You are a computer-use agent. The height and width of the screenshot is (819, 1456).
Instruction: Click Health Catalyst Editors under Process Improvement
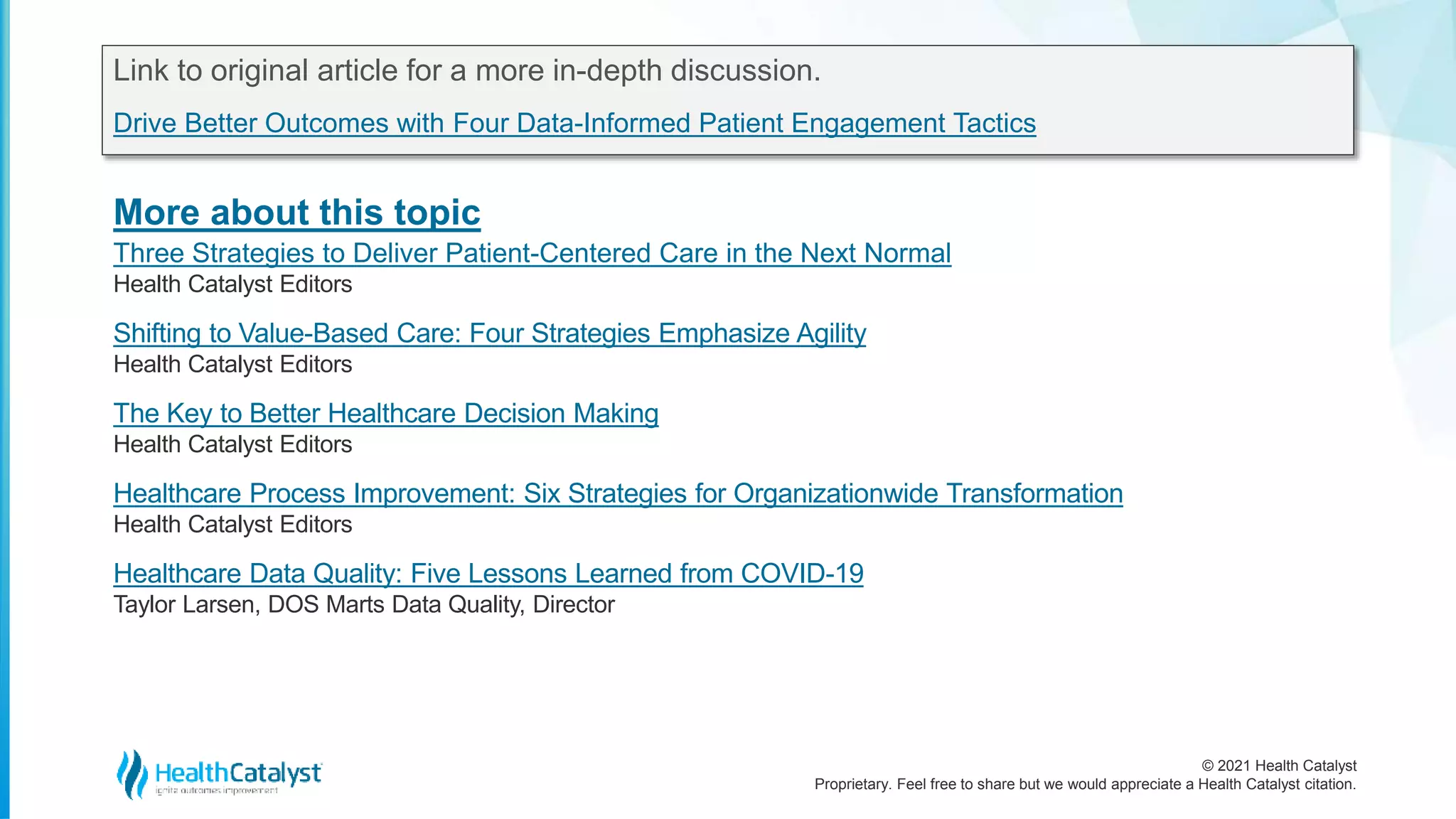click(233, 525)
